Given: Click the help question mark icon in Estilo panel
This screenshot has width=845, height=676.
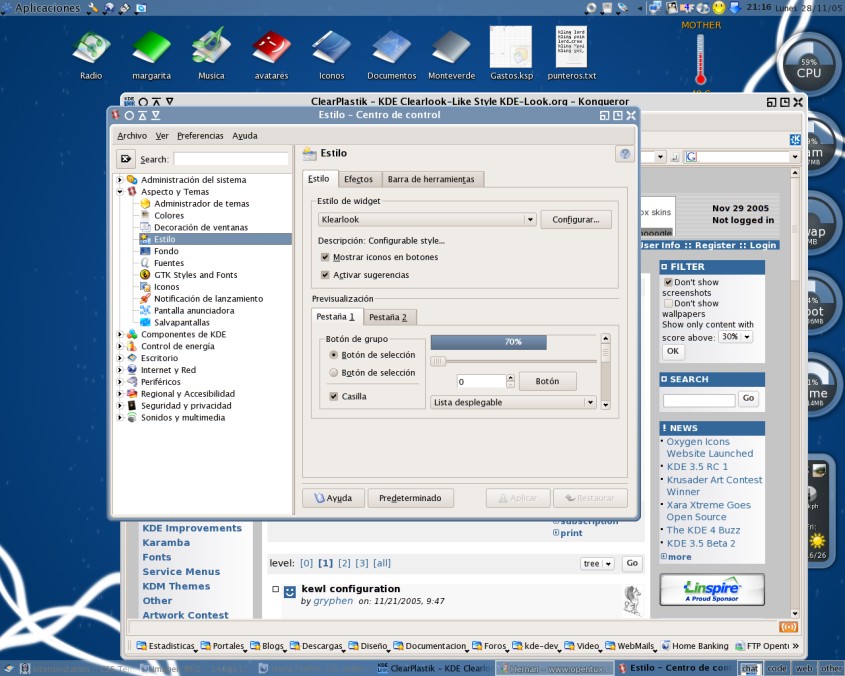Looking at the screenshot, I should pyautogui.click(x=625, y=154).
